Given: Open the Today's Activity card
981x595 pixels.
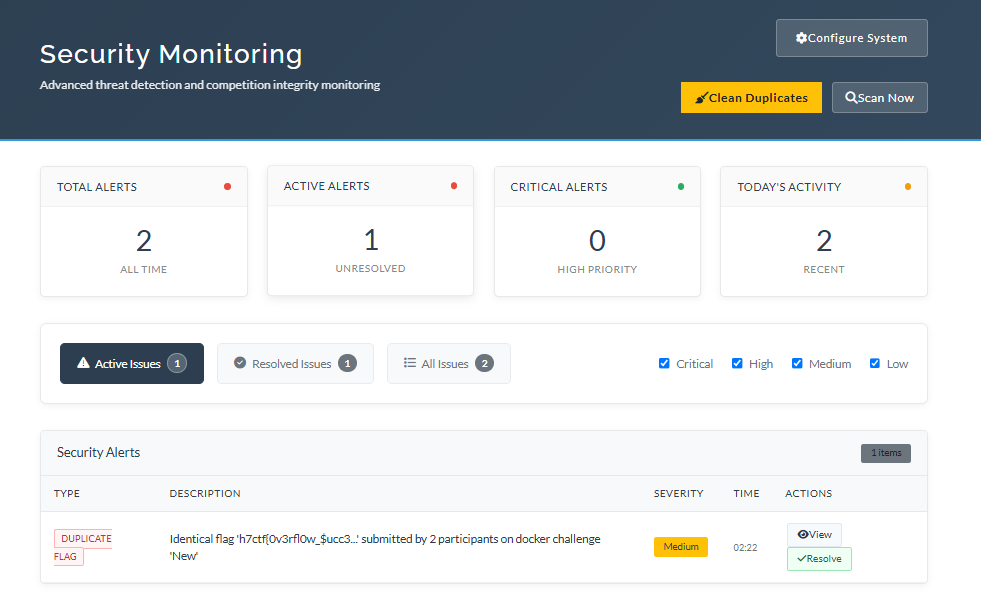Looking at the screenshot, I should pyautogui.click(x=823, y=231).
